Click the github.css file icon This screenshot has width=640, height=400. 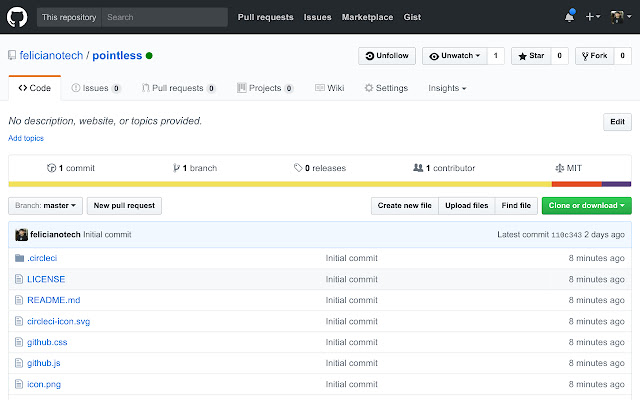19,342
